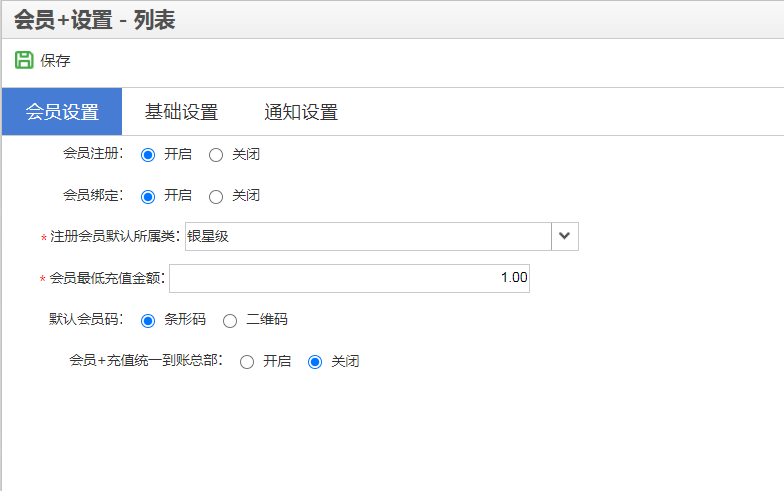
Task: Expand the 注册会员默认所属类 dropdown arrow
Action: coord(564,236)
